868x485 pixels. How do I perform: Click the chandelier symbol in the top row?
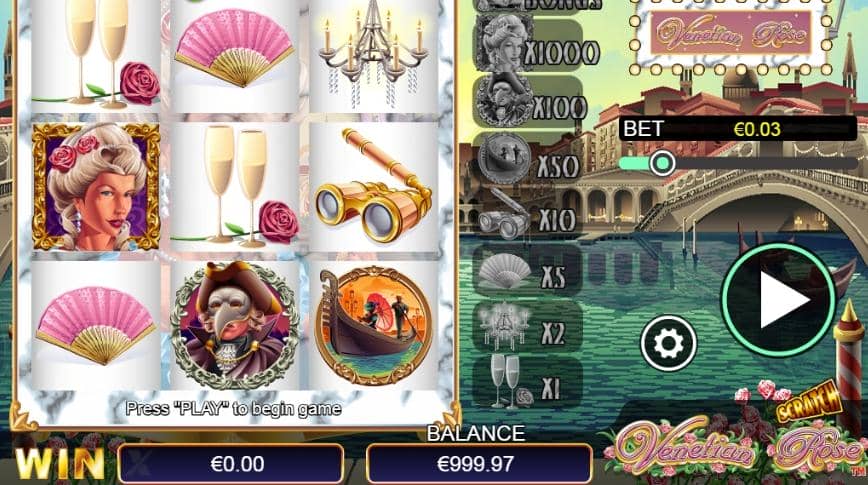point(374,56)
